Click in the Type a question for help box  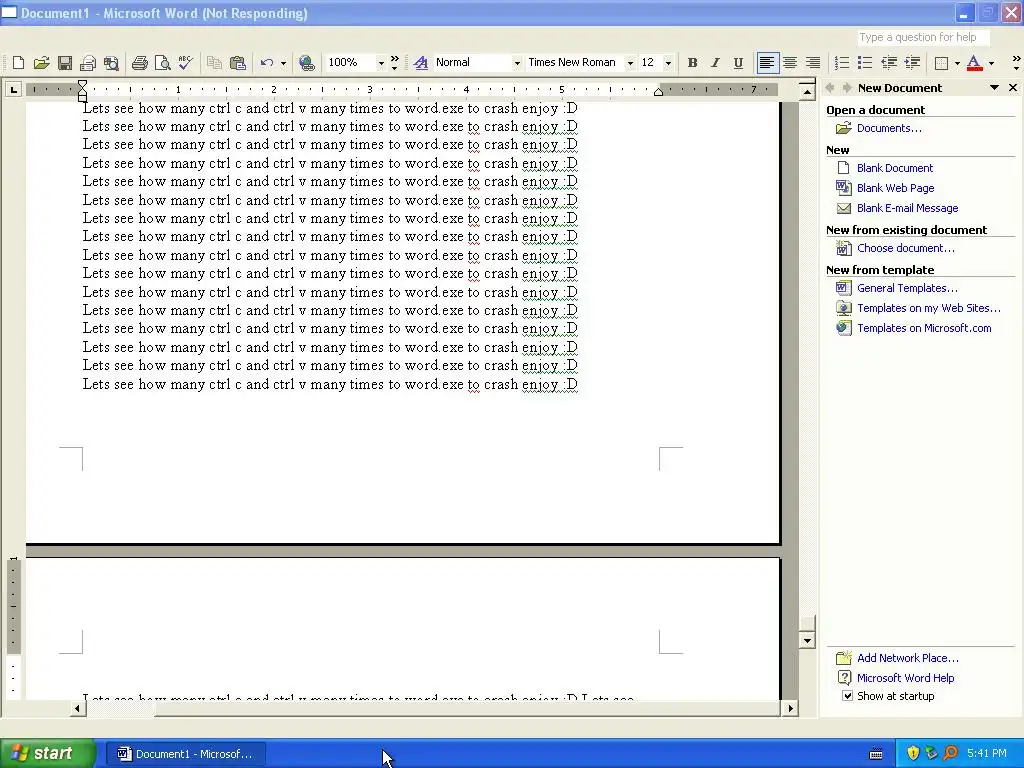coord(922,37)
